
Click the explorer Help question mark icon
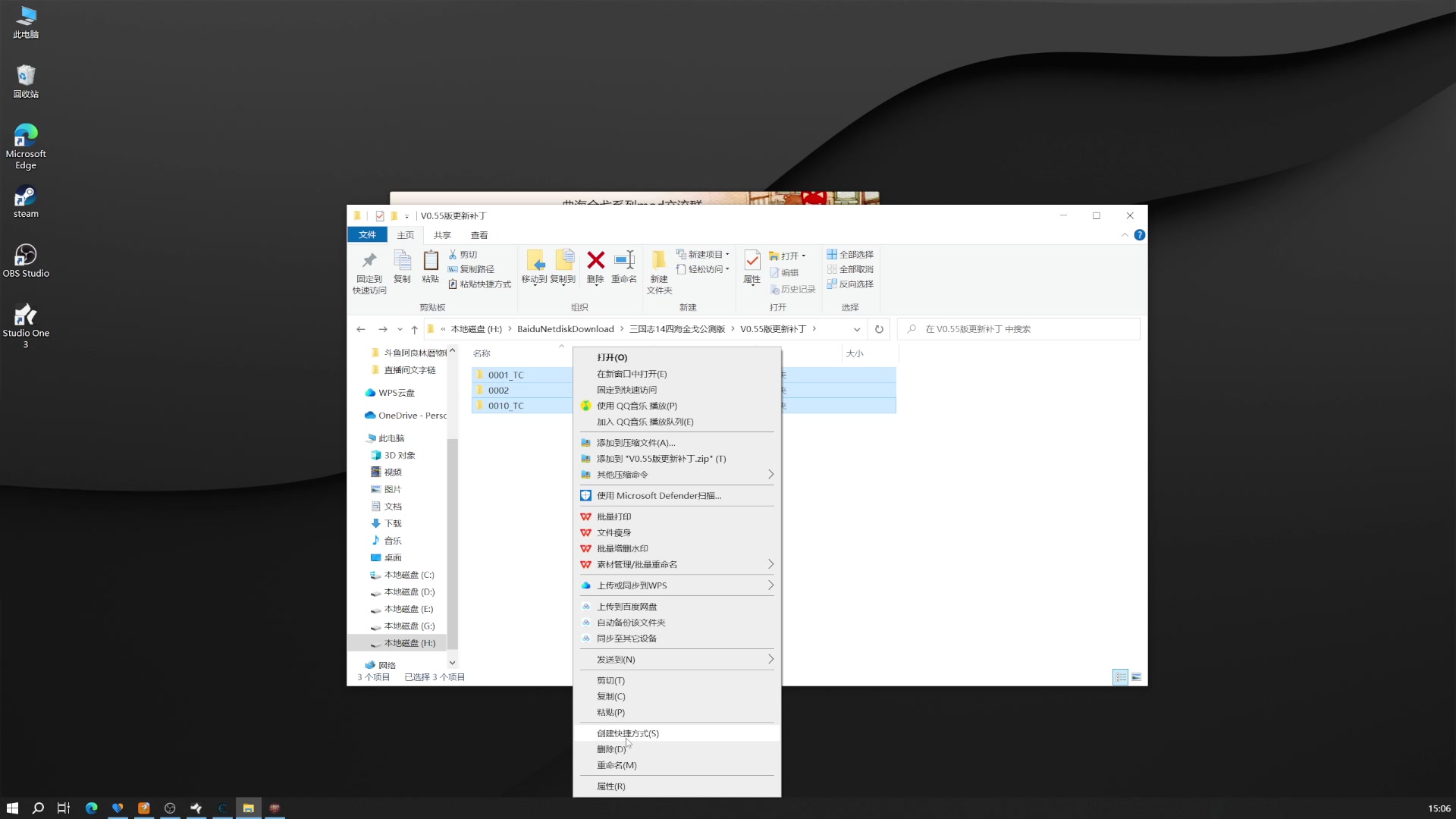click(x=1139, y=235)
